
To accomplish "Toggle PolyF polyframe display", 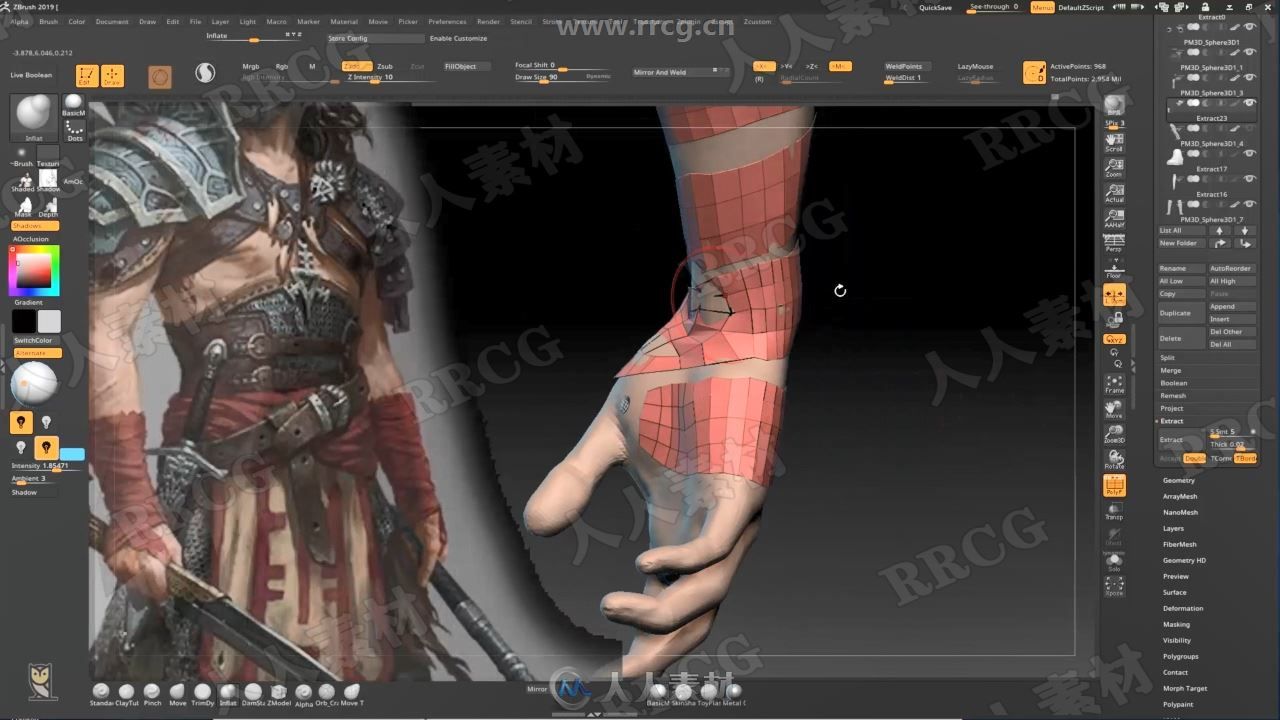I will [x=1114, y=486].
